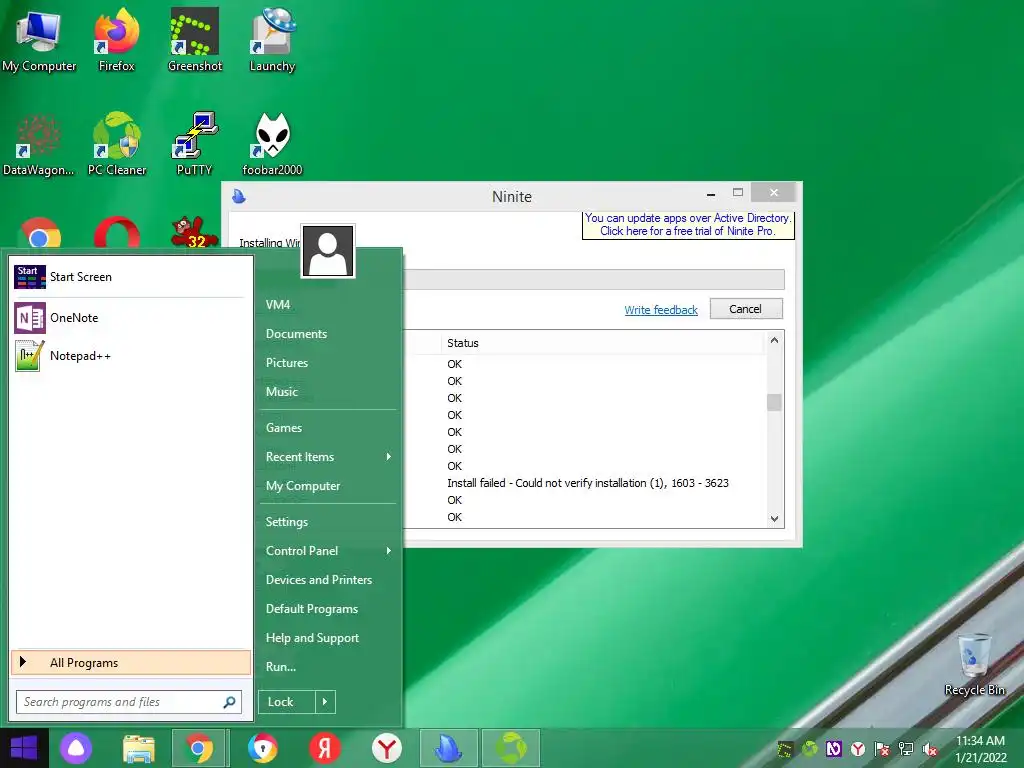Open File Explorer from the taskbar
1024x768 pixels.
pyautogui.click(x=139, y=748)
